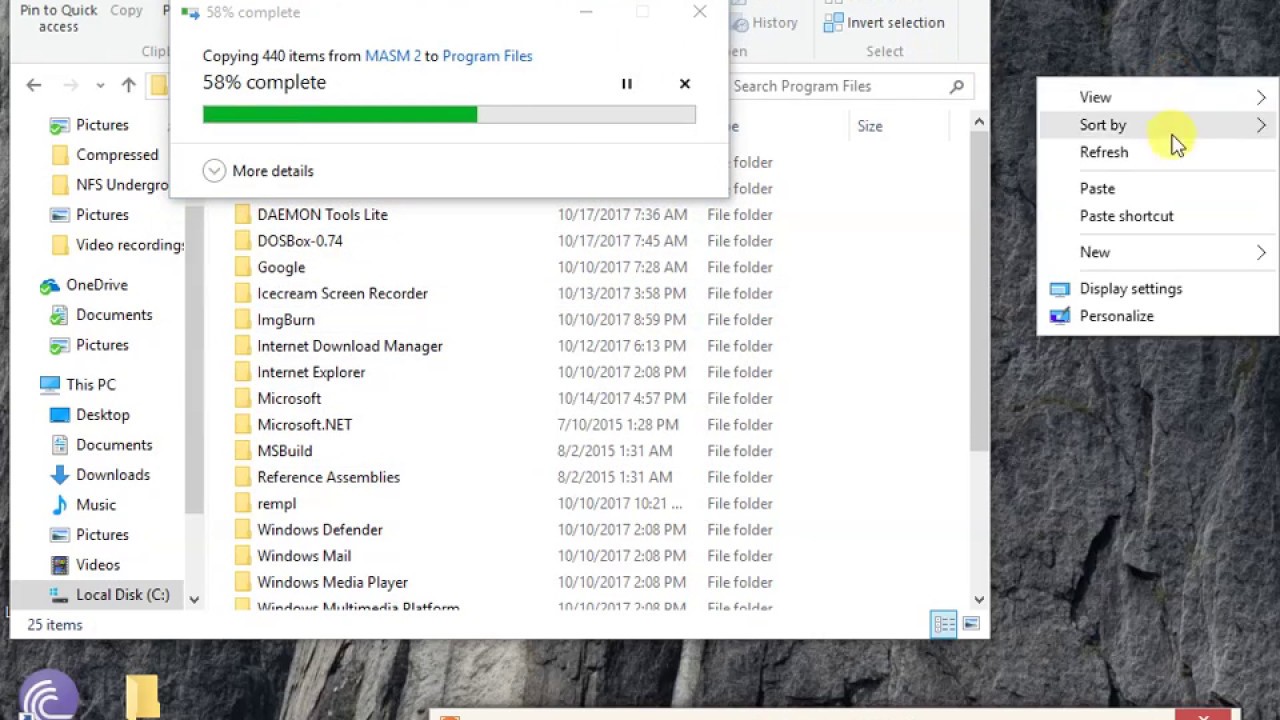Open Downloads under This PC

[112, 475]
